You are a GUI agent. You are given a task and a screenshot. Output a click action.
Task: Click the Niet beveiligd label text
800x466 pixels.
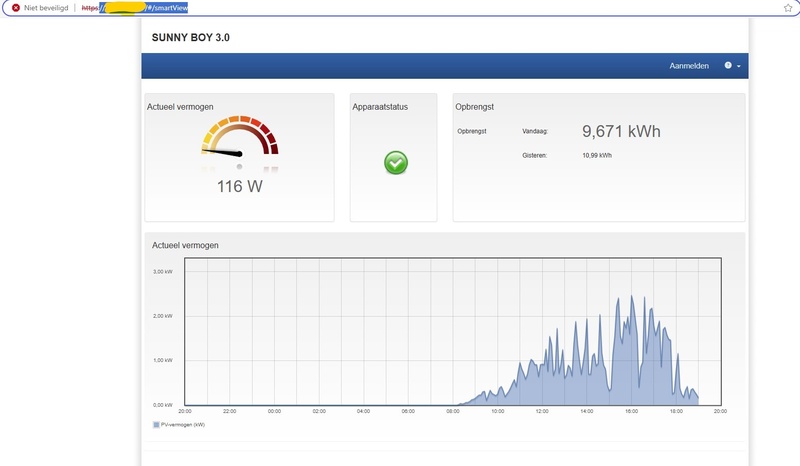(46, 8)
